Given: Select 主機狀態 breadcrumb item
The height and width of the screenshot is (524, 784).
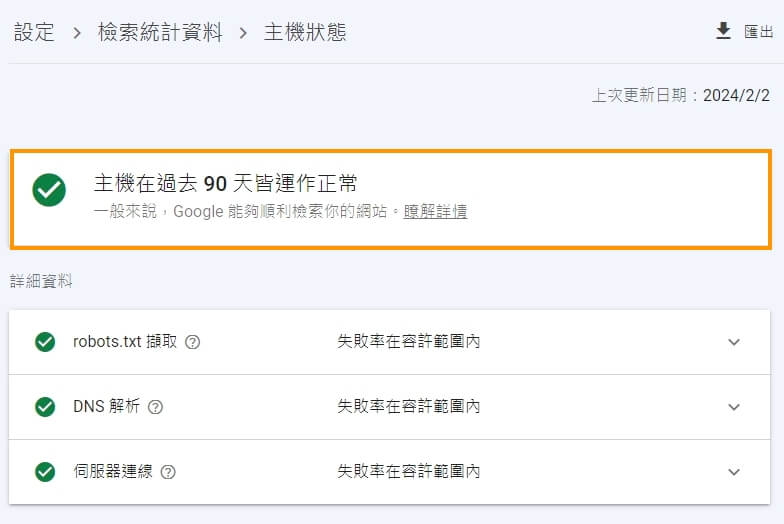Looking at the screenshot, I should pos(305,32).
